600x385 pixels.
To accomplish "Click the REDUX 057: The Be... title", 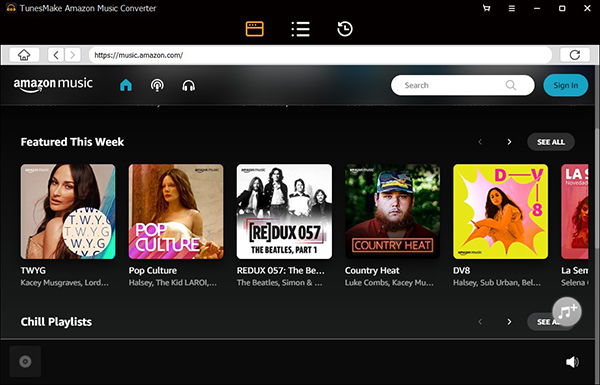I will point(280,271).
